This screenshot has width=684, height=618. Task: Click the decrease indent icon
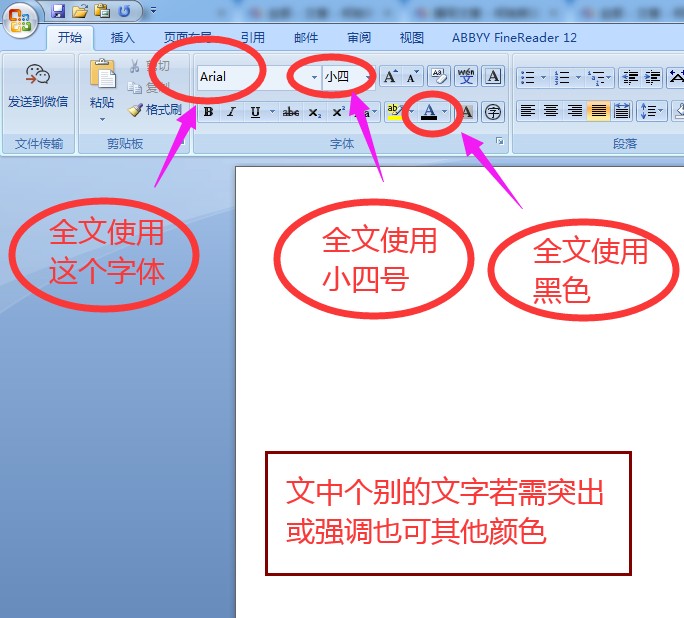[629, 78]
